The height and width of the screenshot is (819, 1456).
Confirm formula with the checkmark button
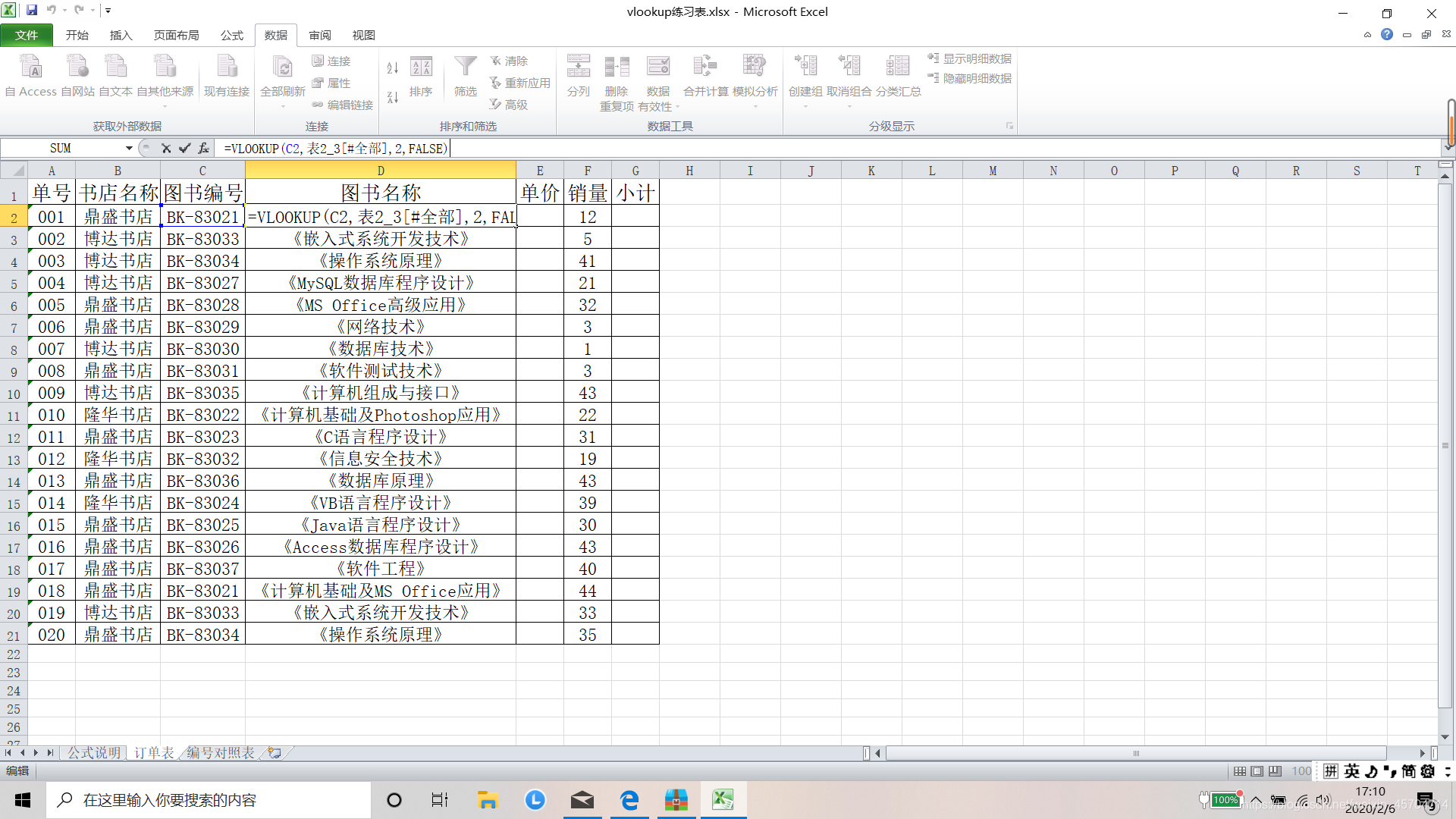pyautogui.click(x=184, y=149)
